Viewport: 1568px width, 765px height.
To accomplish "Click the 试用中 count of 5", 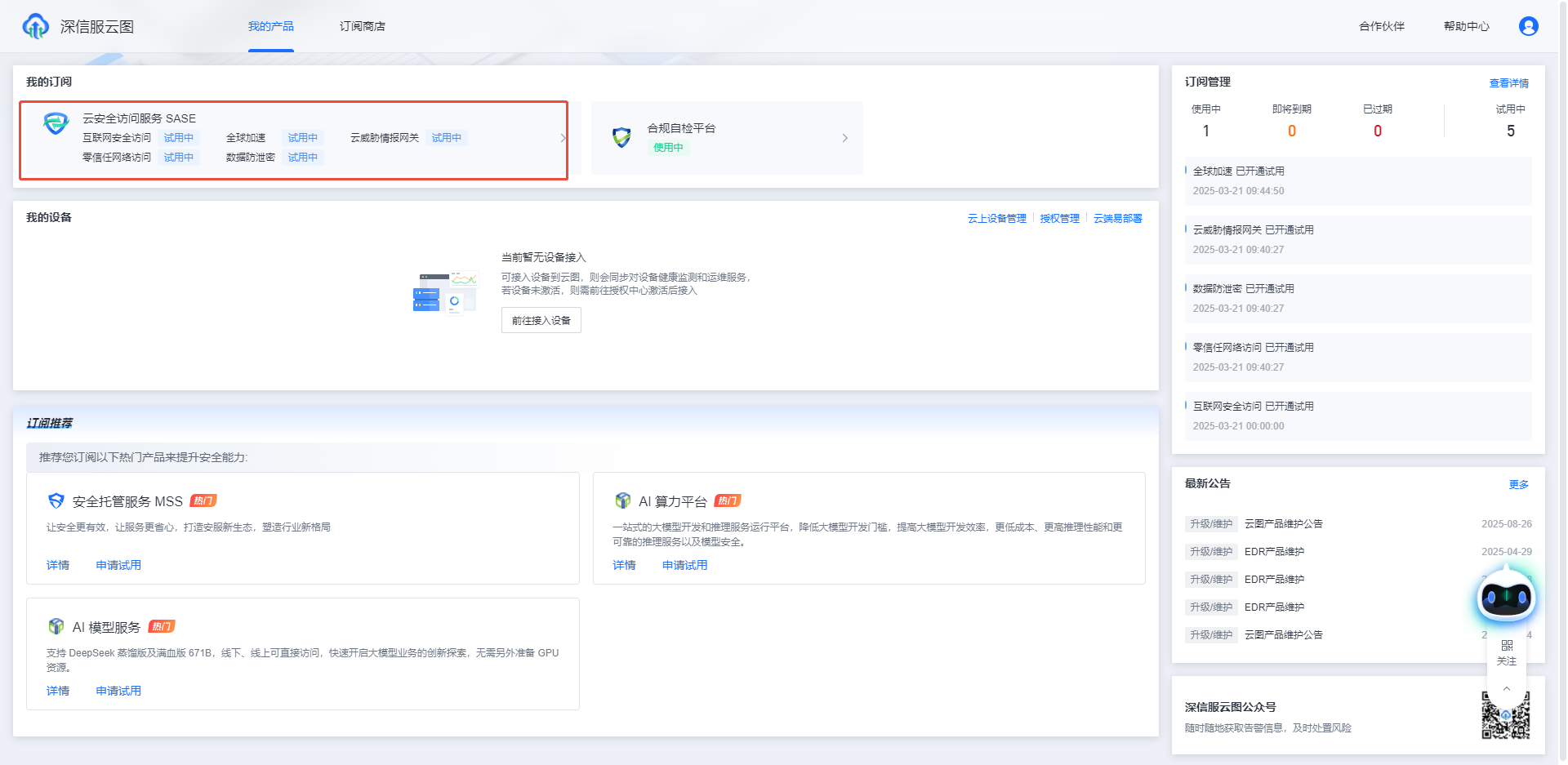I will point(1511,131).
